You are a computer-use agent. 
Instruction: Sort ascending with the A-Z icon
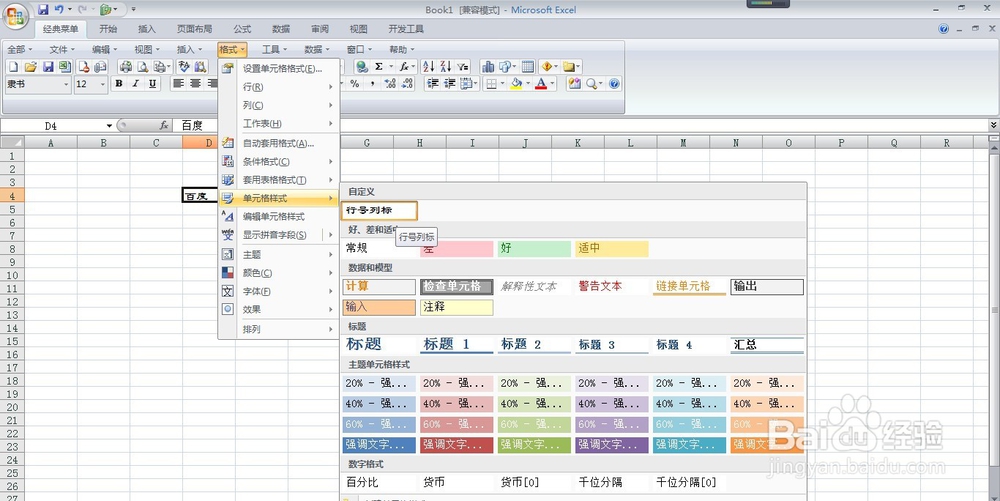(428, 66)
